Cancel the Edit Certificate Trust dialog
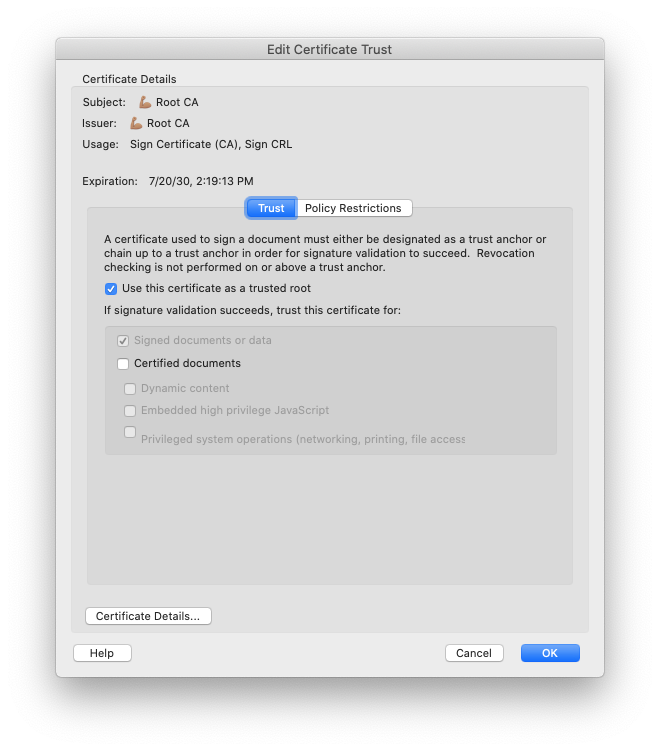Viewport: 660px width, 751px height. [x=474, y=653]
